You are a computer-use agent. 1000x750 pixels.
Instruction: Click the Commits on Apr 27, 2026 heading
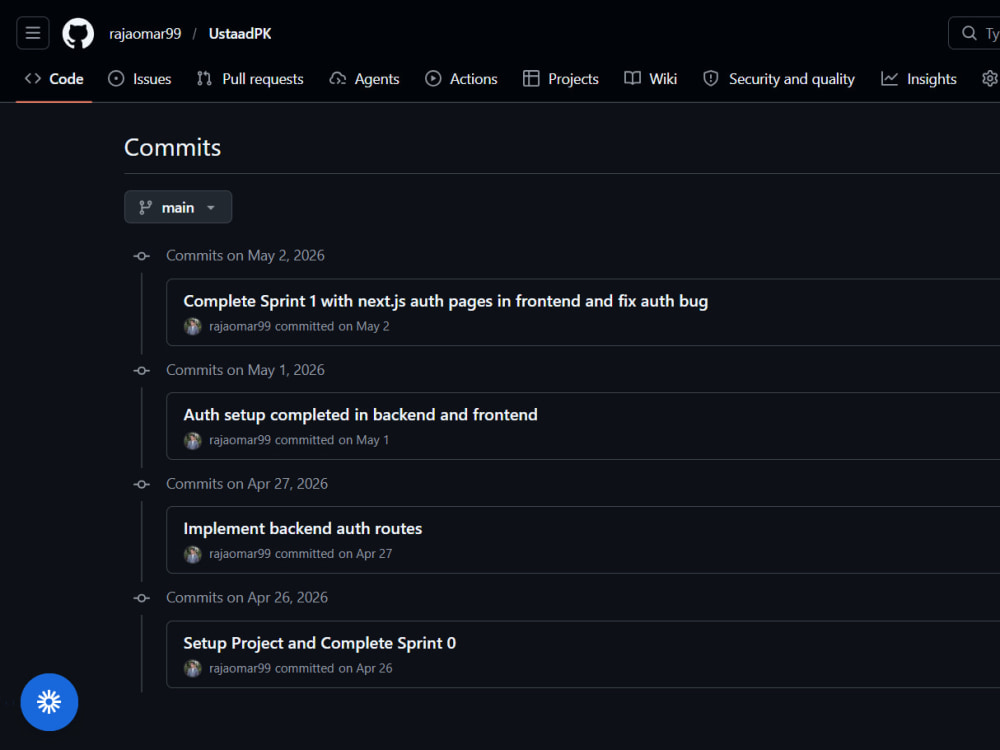247,484
